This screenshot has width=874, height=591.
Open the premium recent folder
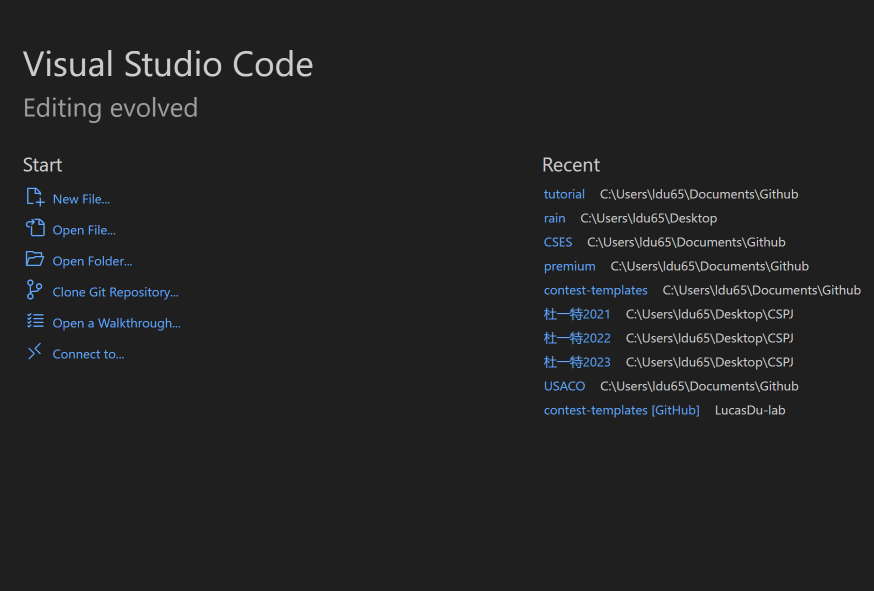tap(569, 266)
